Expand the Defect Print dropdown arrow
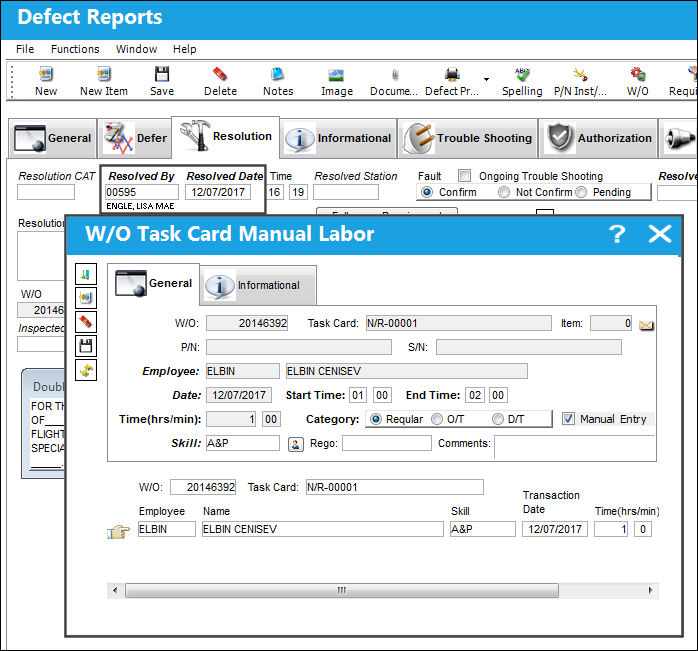This screenshot has width=698, height=651. coord(486,79)
